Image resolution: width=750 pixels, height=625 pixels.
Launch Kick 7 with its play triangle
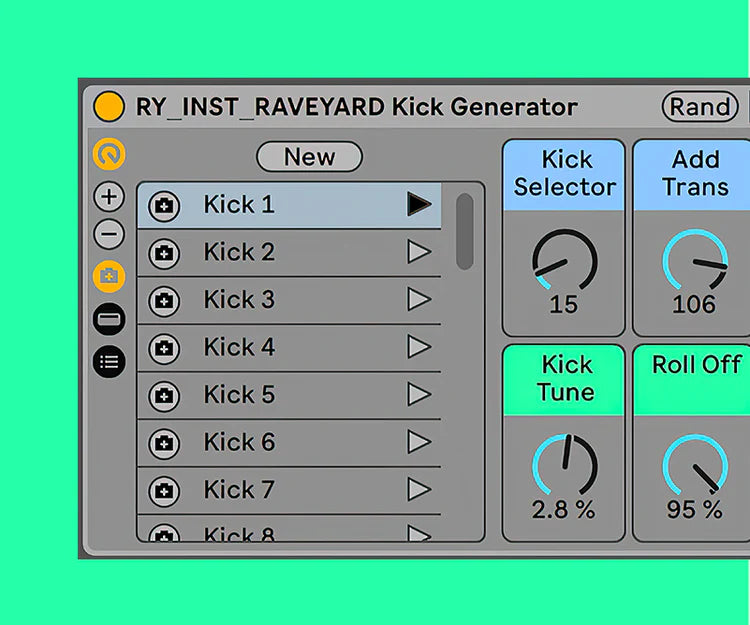coord(419,489)
